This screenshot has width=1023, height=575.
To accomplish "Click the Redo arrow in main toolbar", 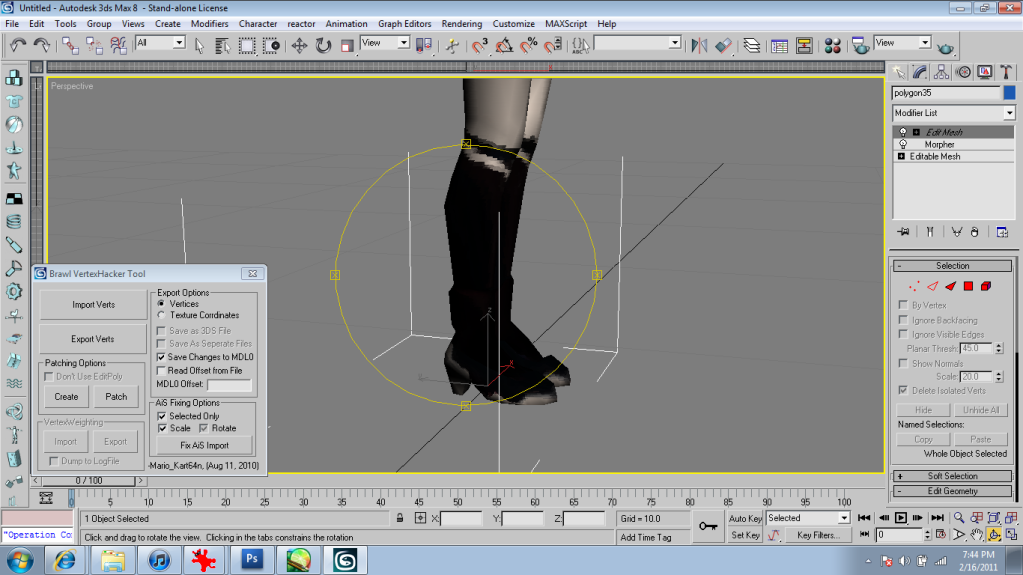I will click(41, 45).
